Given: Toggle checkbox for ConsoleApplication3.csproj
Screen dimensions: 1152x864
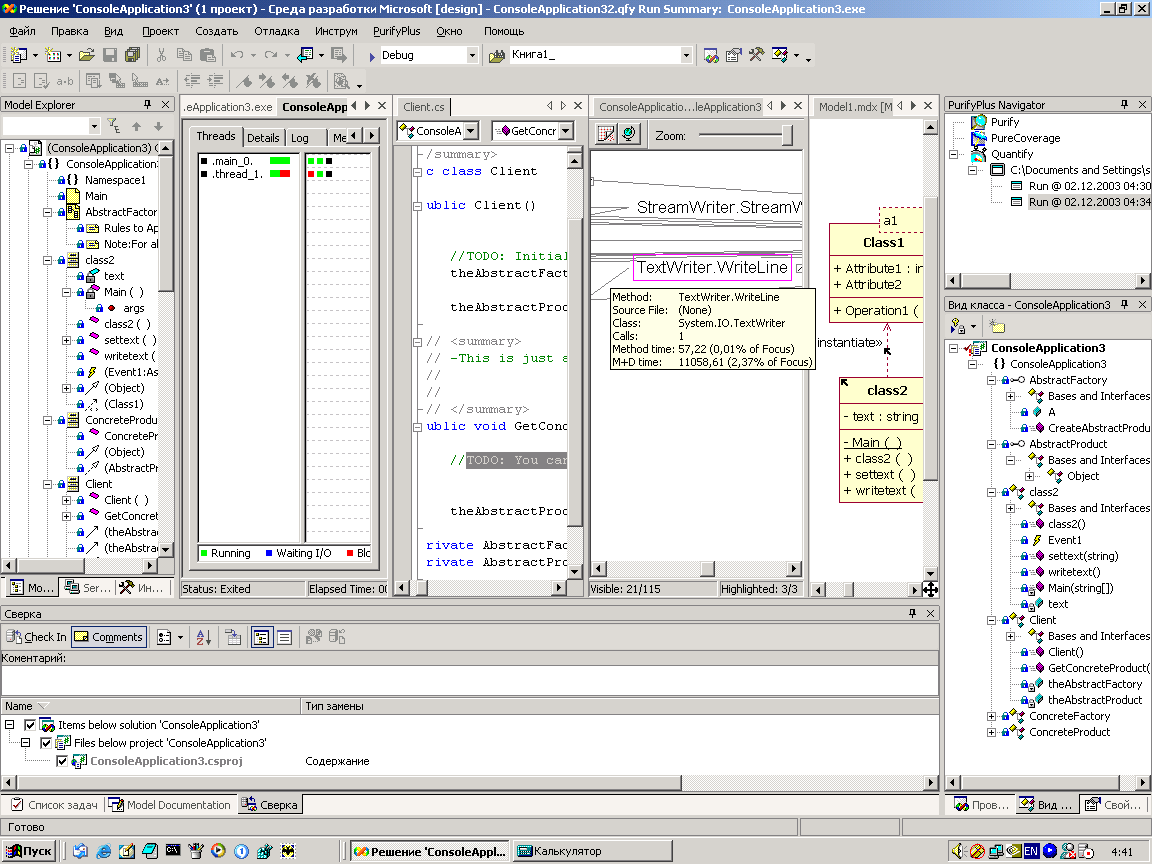Looking at the screenshot, I should pos(62,761).
